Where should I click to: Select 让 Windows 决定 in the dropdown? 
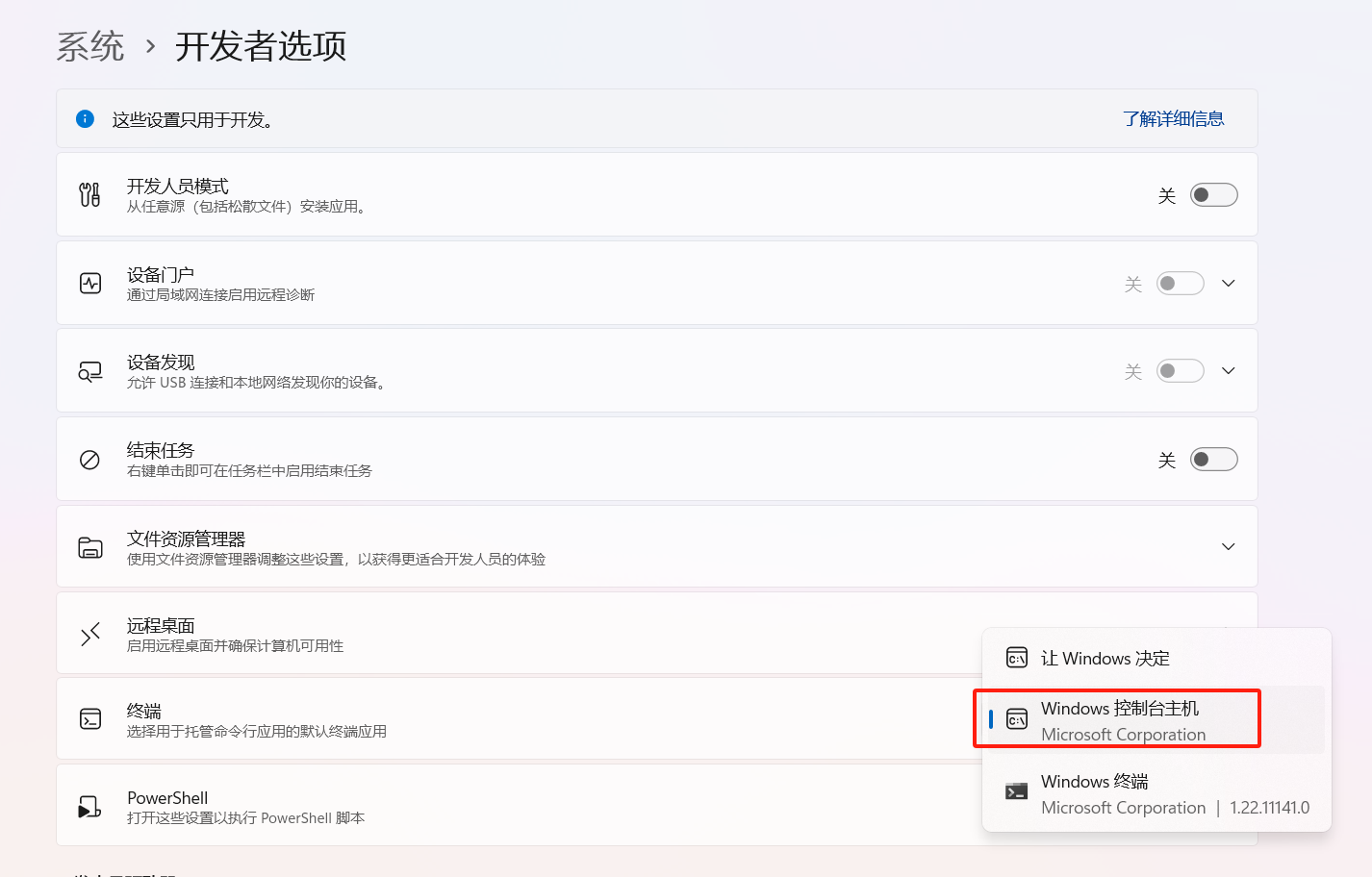pyautogui.click(x=1157, y=659)
